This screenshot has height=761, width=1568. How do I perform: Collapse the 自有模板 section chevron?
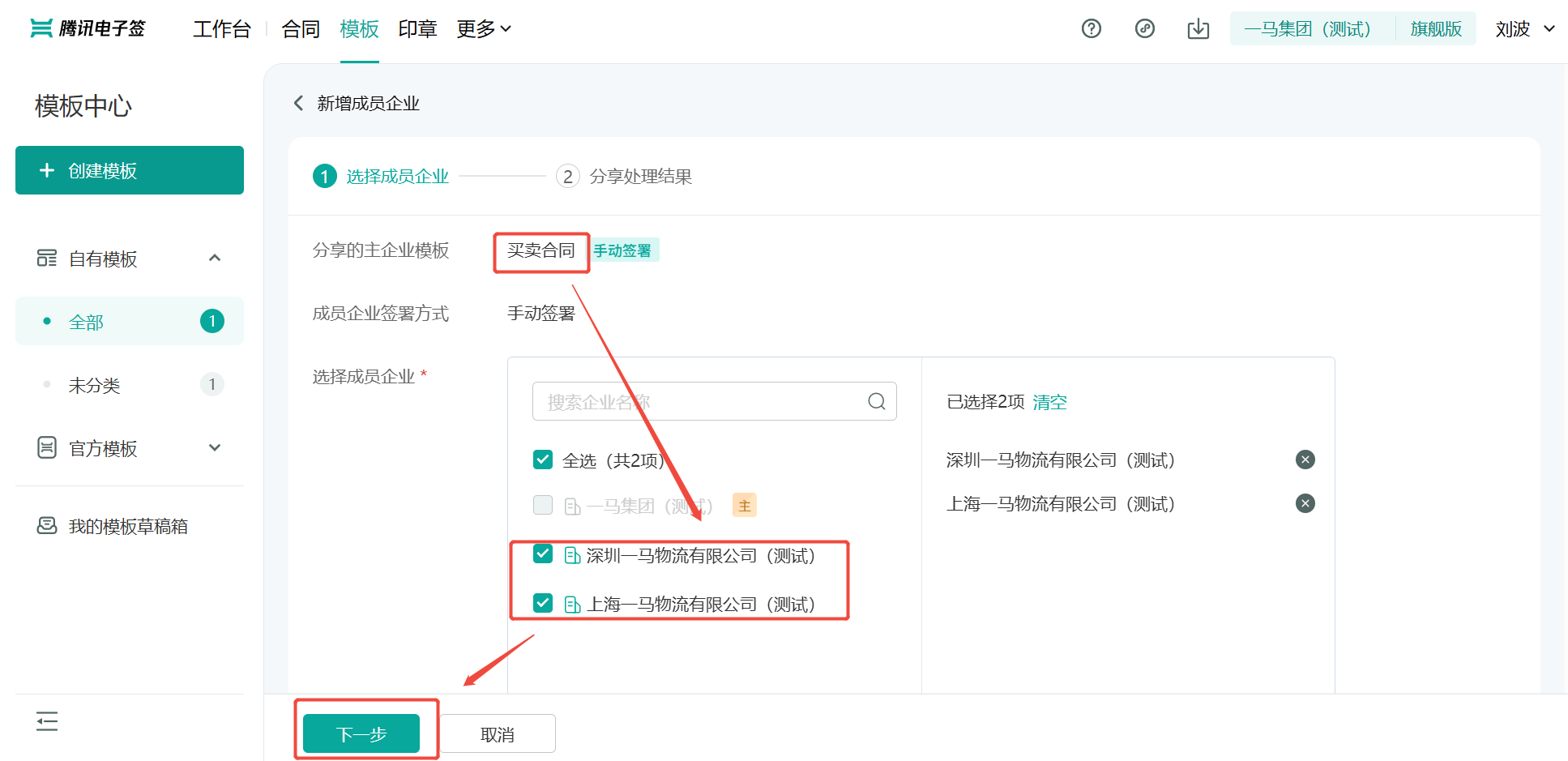tap(215, 258)
